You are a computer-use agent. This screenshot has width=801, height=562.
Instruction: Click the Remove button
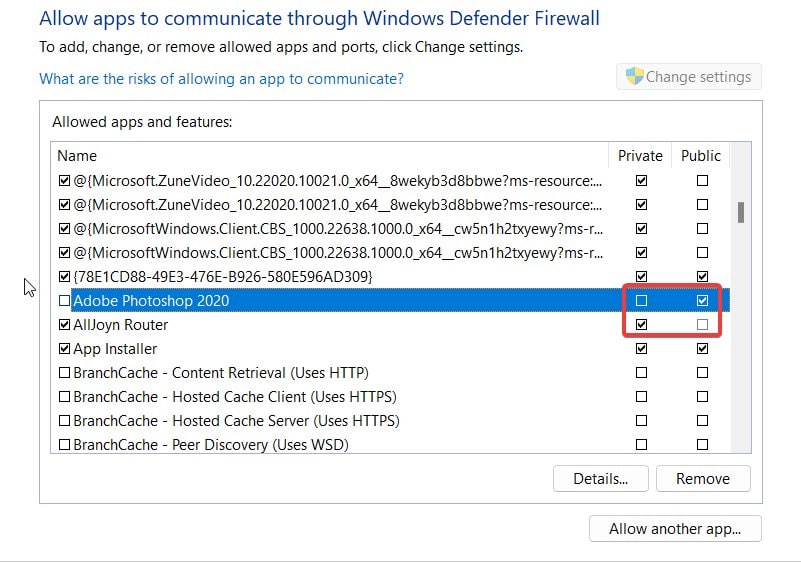[x=702, y=478]
